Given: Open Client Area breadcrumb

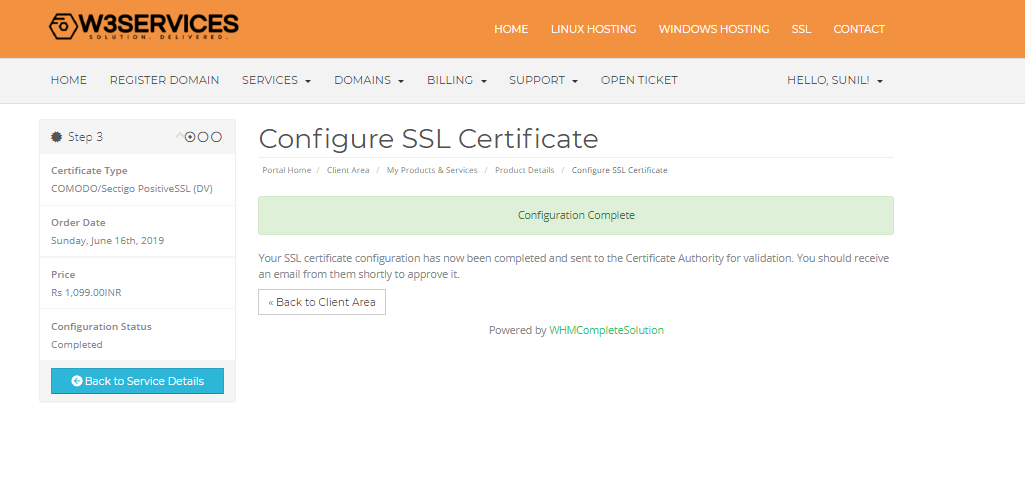Looking at the screenshot, I should click(x=348, y=170).
